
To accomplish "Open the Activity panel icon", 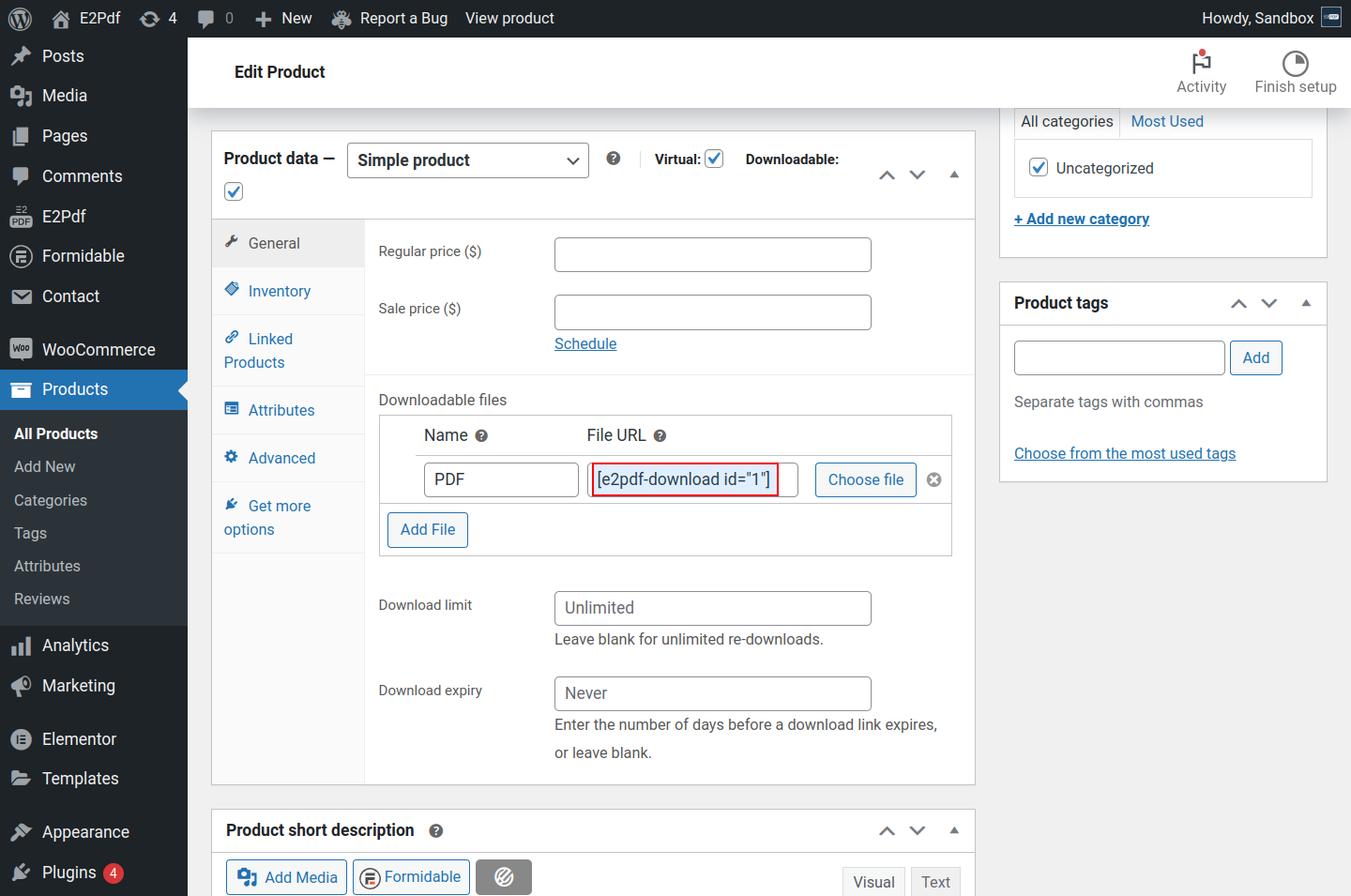I will click(x=1201, y=63).
